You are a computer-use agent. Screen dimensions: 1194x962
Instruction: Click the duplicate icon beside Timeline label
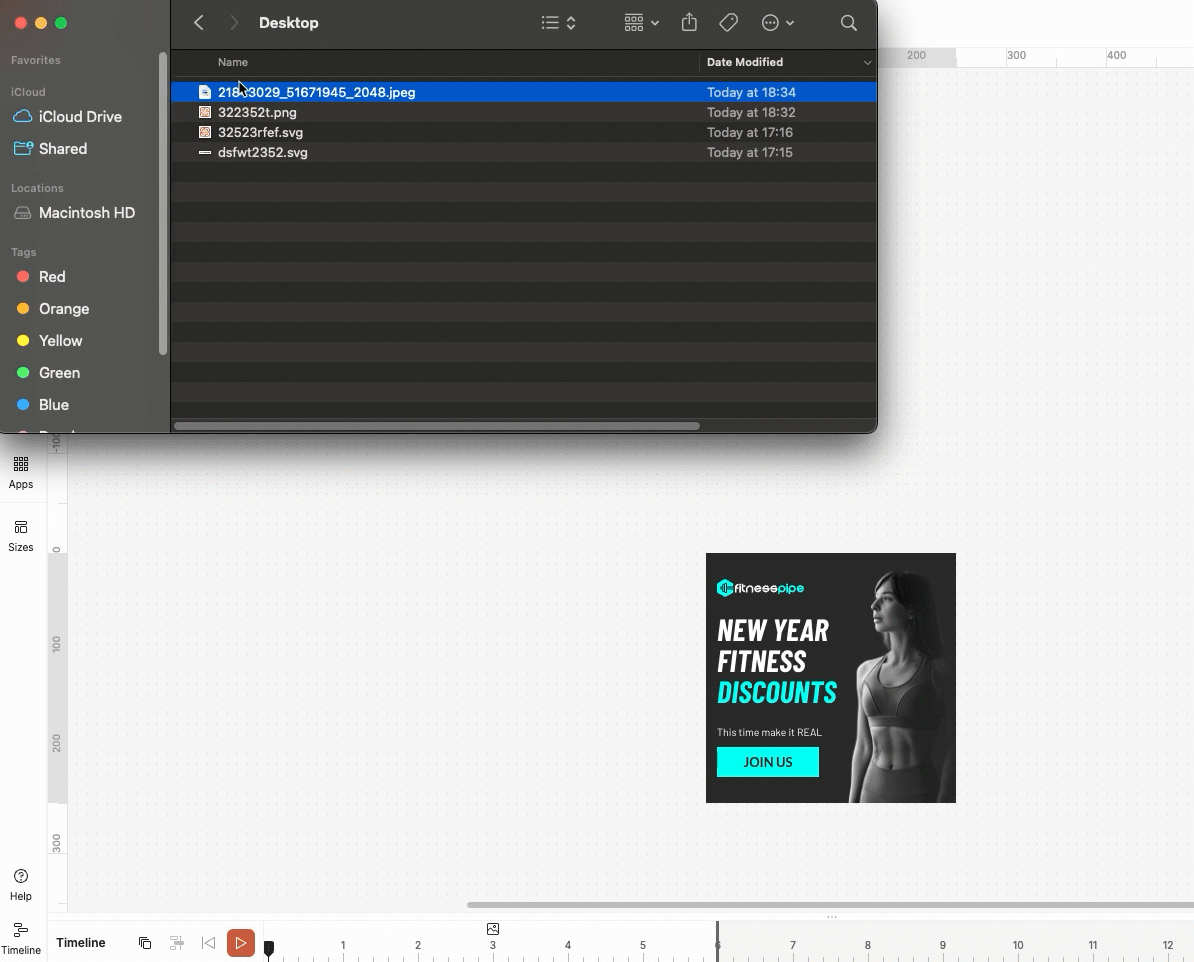(145, 943)
